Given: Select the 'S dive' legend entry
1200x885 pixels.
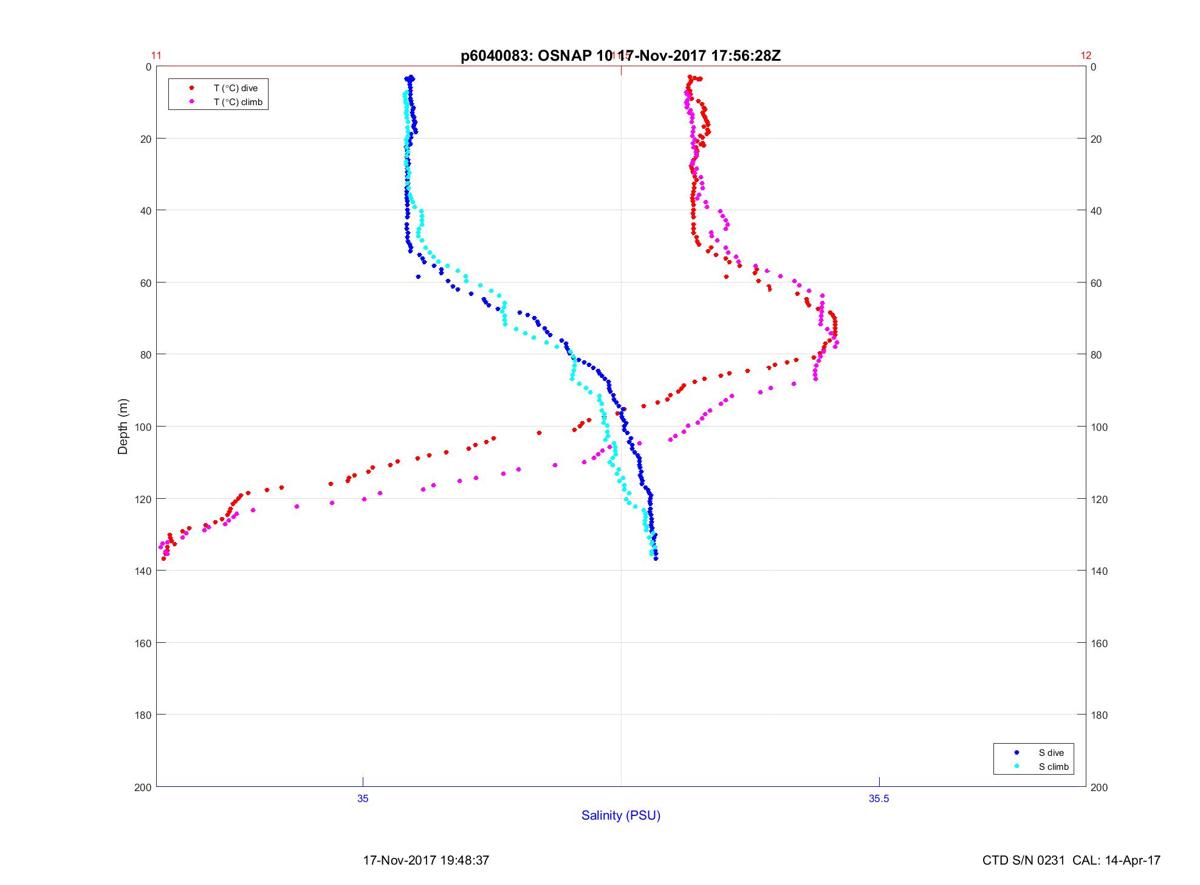Looking at the screenshot, I should 1050,752.
